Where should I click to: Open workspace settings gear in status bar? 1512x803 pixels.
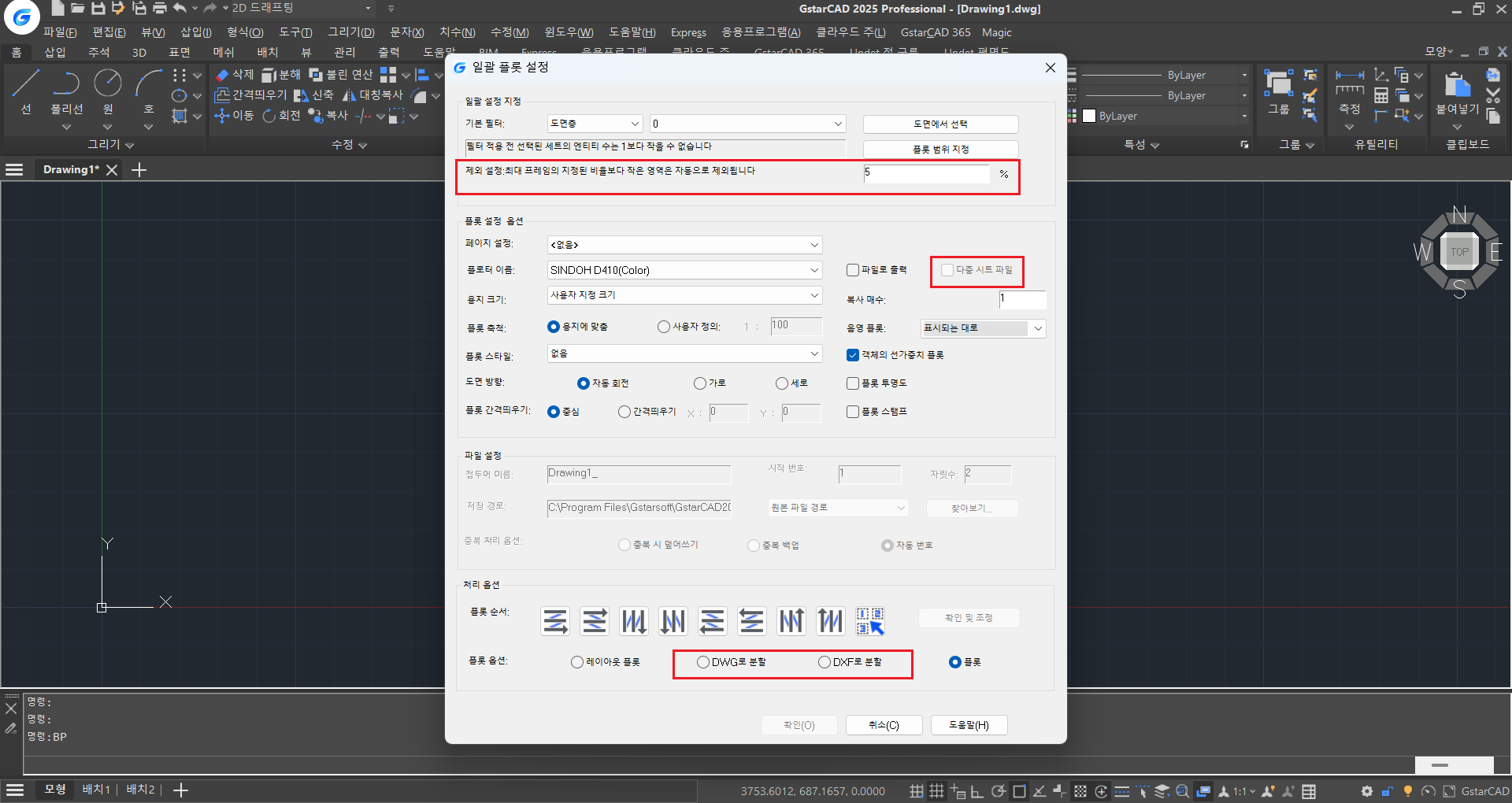pos(1366,791)
